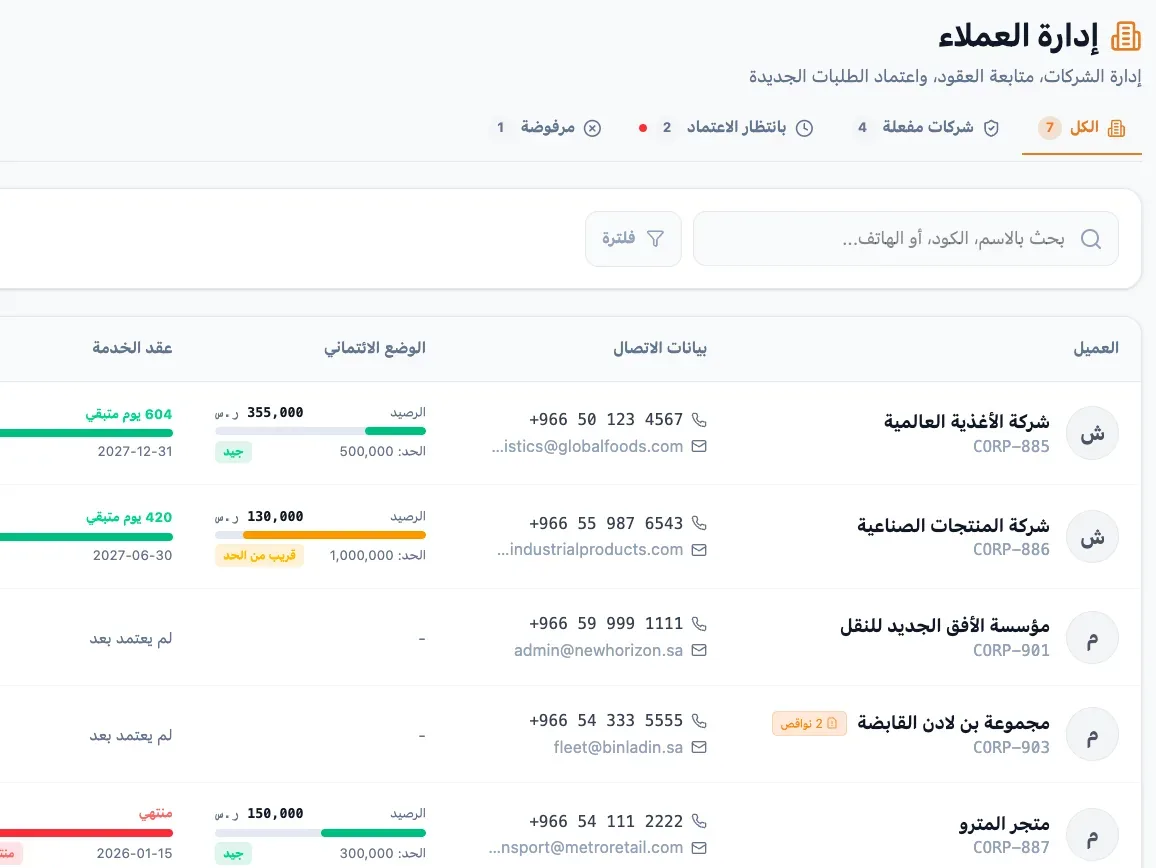Click the phone icon for +966 50 123 4567

click(699, 420)
